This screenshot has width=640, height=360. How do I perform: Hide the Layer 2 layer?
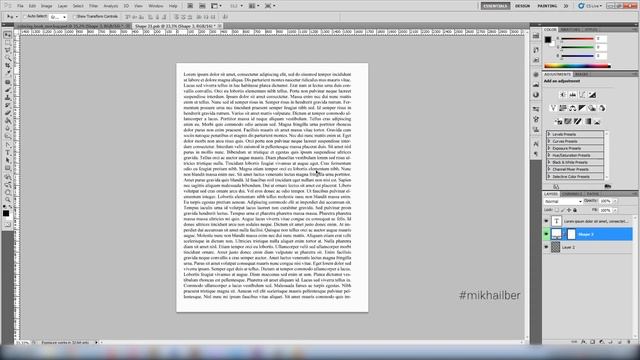(547, 247)
